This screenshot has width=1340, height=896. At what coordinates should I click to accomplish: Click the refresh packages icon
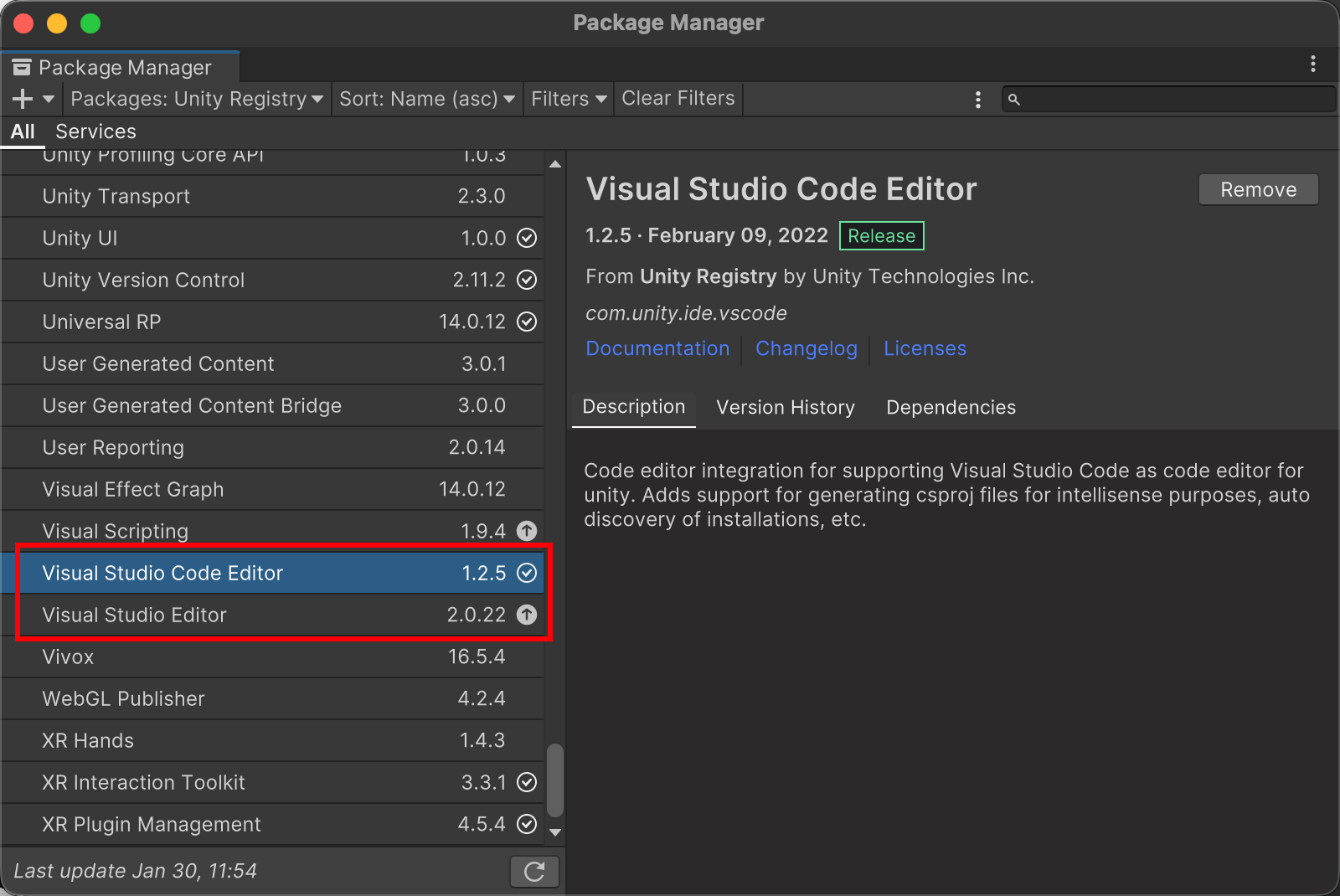point(534,871)
